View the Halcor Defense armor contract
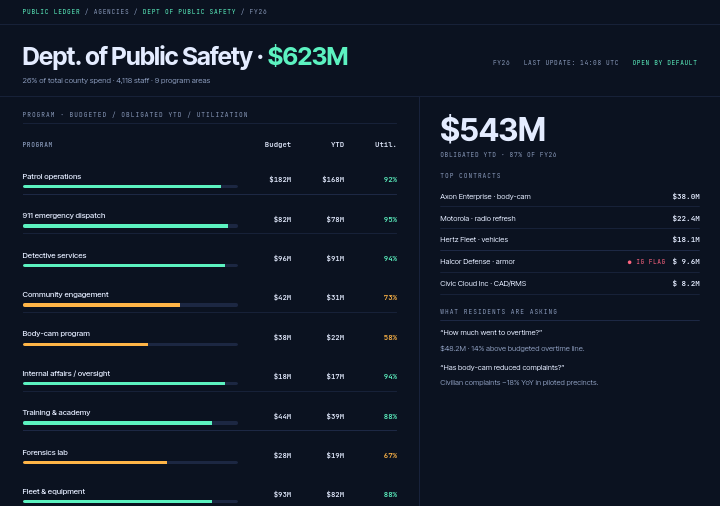The image size is (720, 506). tap(570, 262)
